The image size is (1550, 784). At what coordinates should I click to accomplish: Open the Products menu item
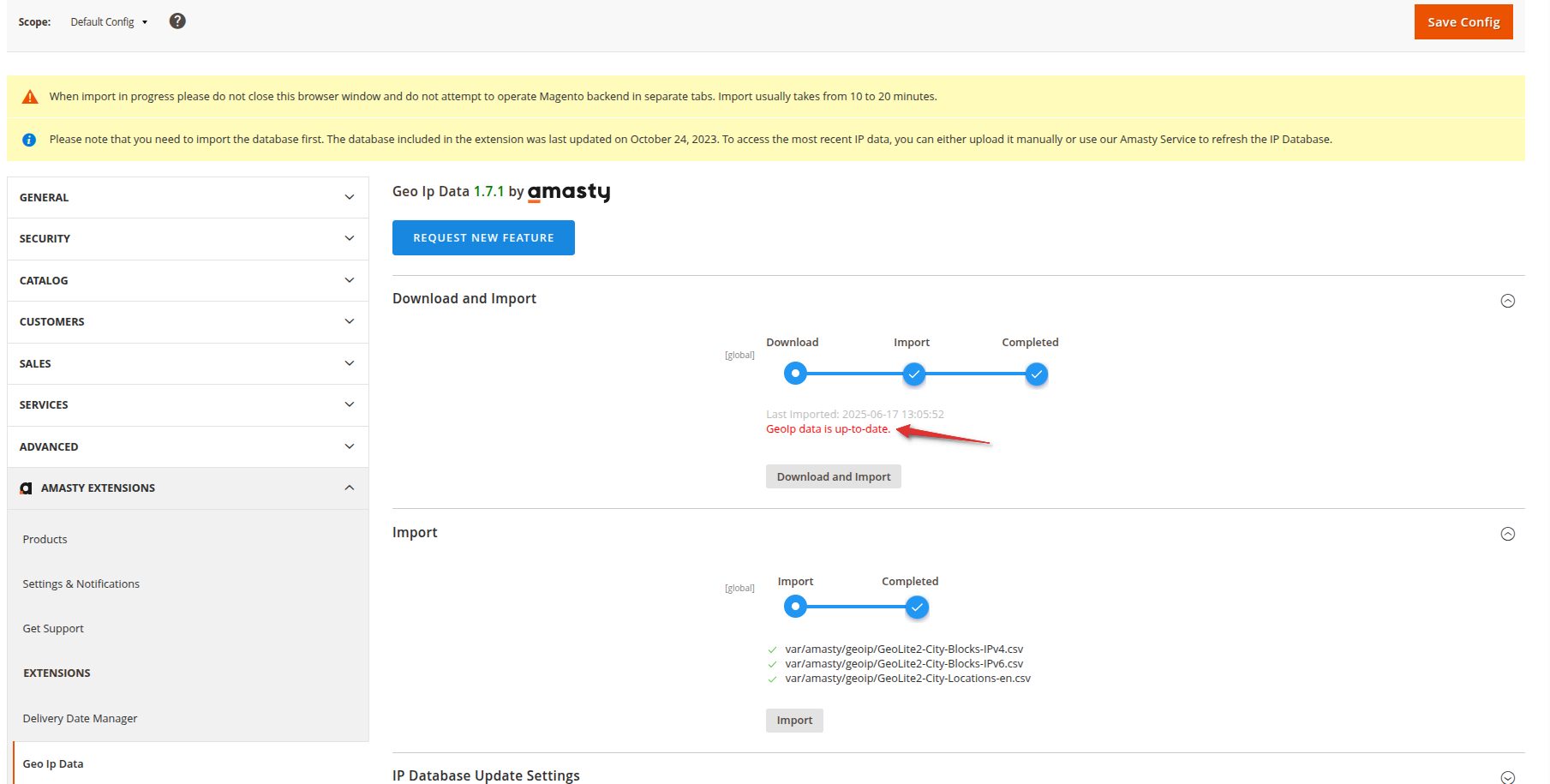45,540
